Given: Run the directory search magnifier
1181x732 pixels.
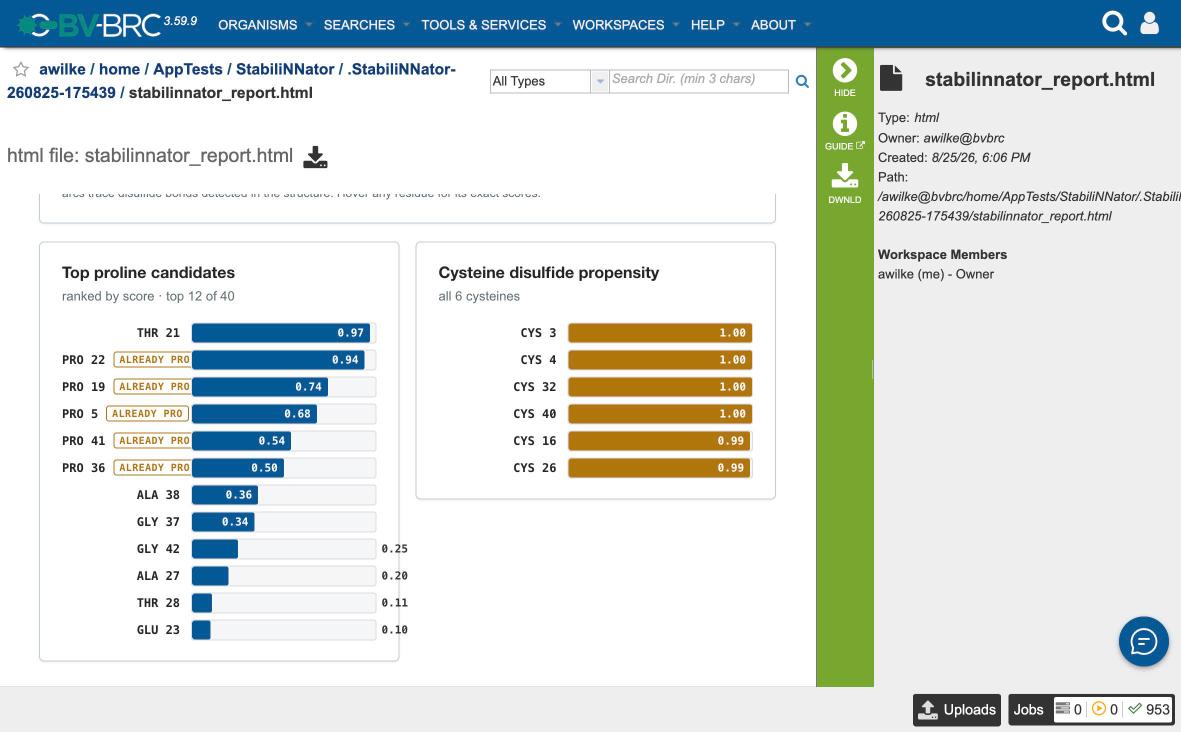Looking at the screenshot, I should pyautogui.click(x=802, y=81).
